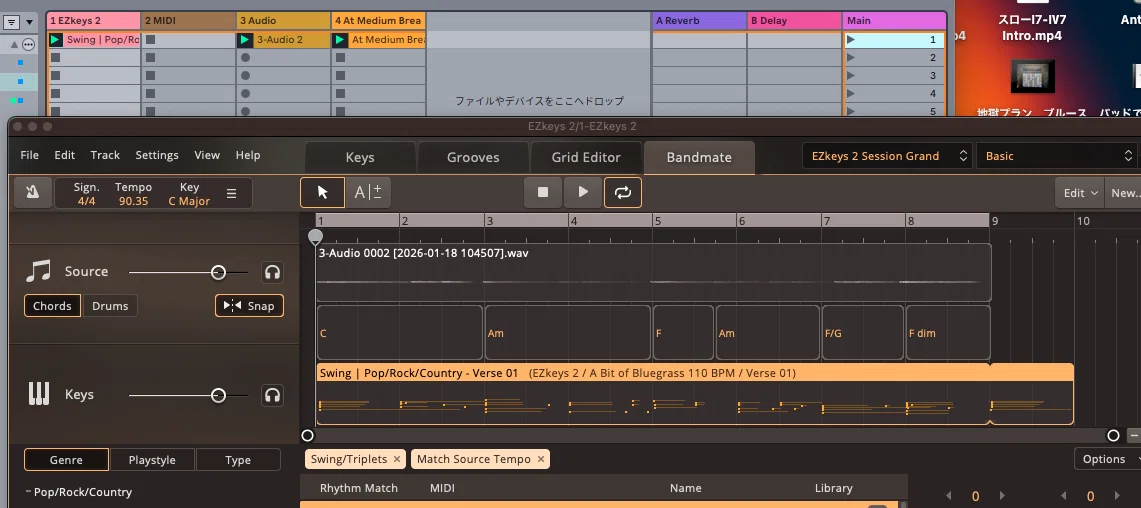Switch to the Bandmate tab

point(699,157)
